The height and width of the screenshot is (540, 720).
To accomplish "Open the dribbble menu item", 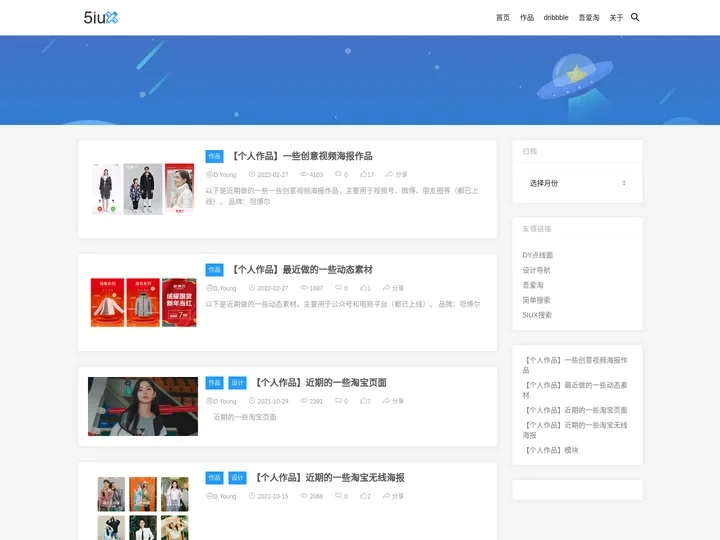I will (x=556, y=17).
